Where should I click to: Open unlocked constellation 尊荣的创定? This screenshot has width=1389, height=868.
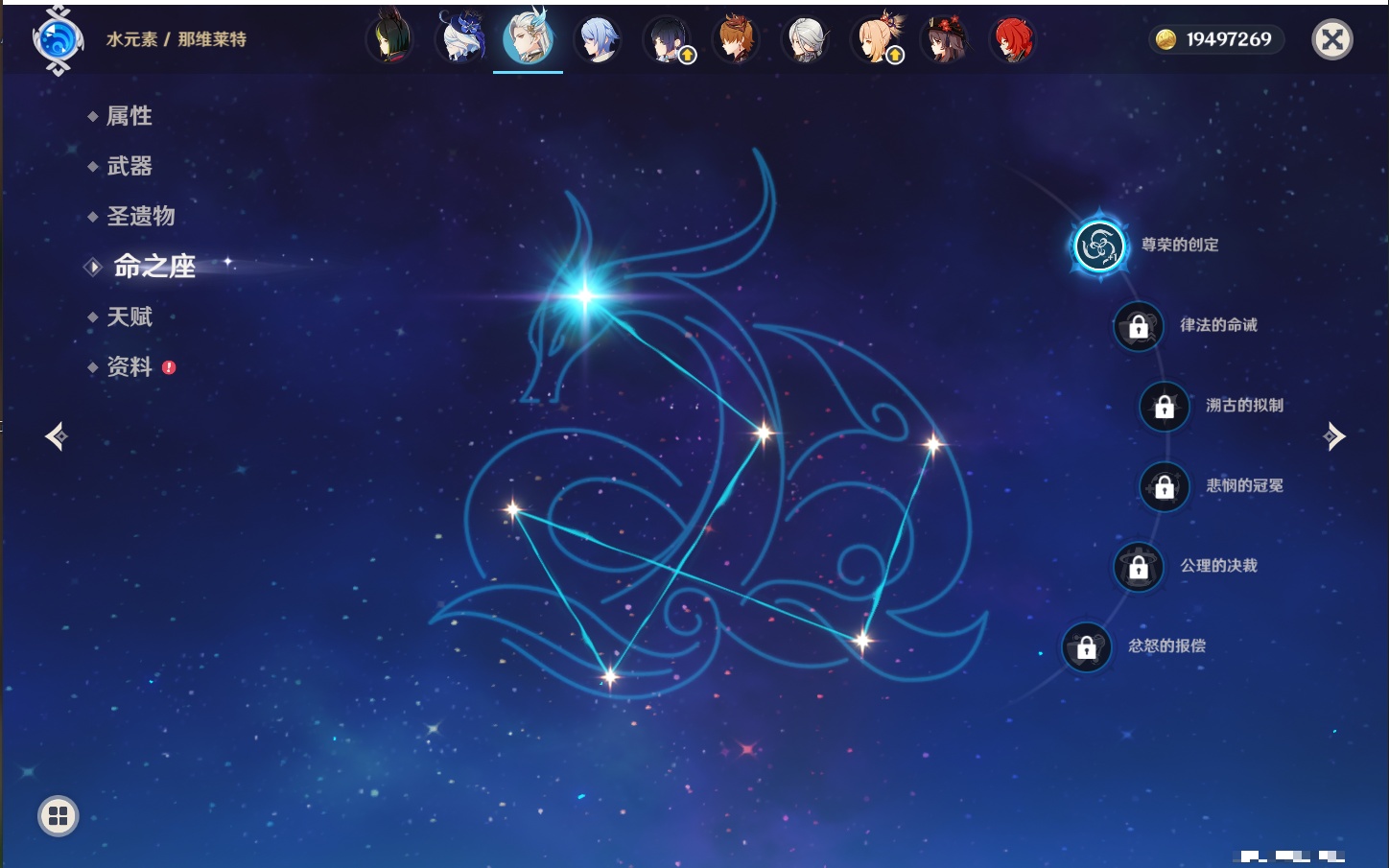1099,246
